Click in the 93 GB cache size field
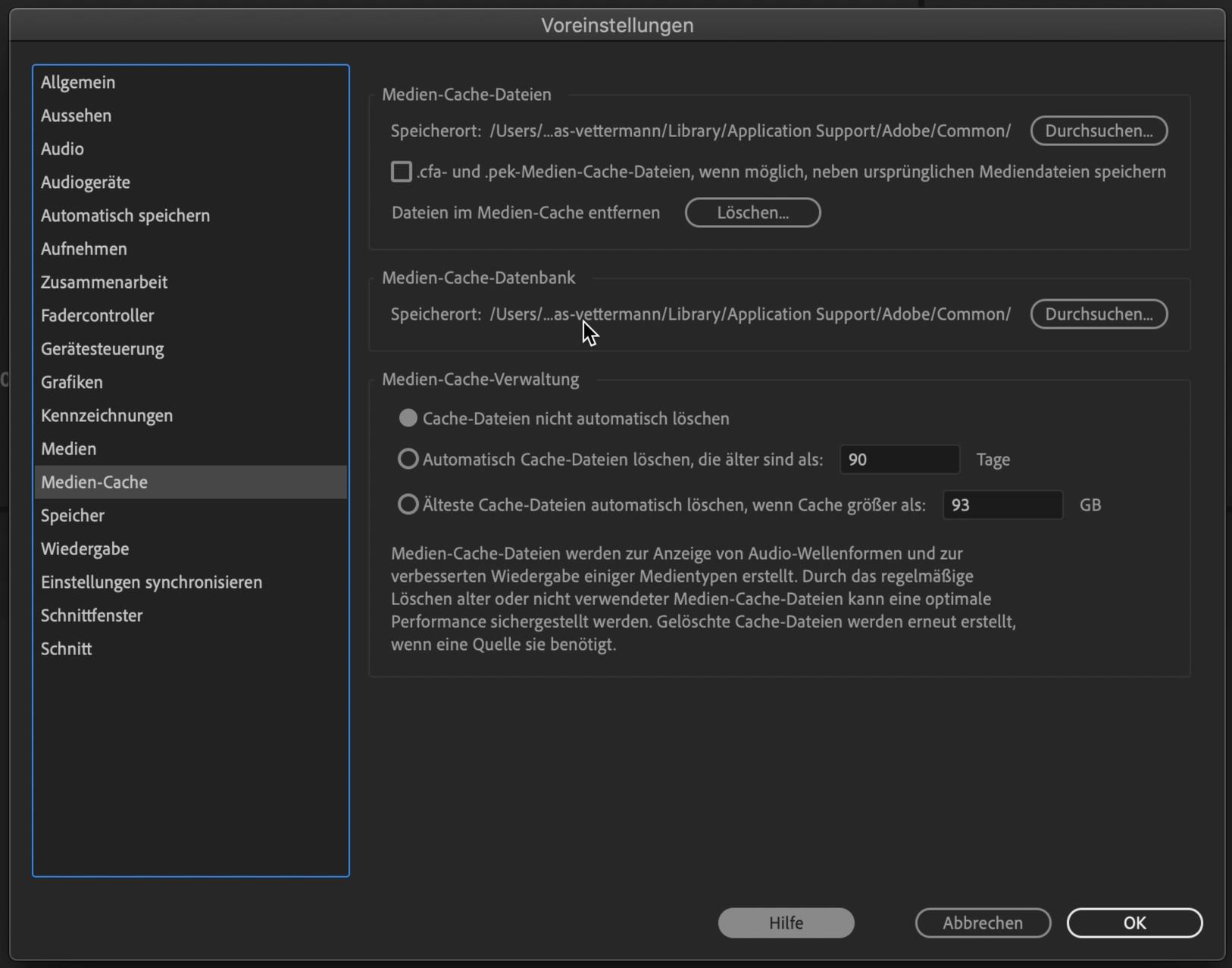Screen dimensions: 1232x968 click(1002, 504)
